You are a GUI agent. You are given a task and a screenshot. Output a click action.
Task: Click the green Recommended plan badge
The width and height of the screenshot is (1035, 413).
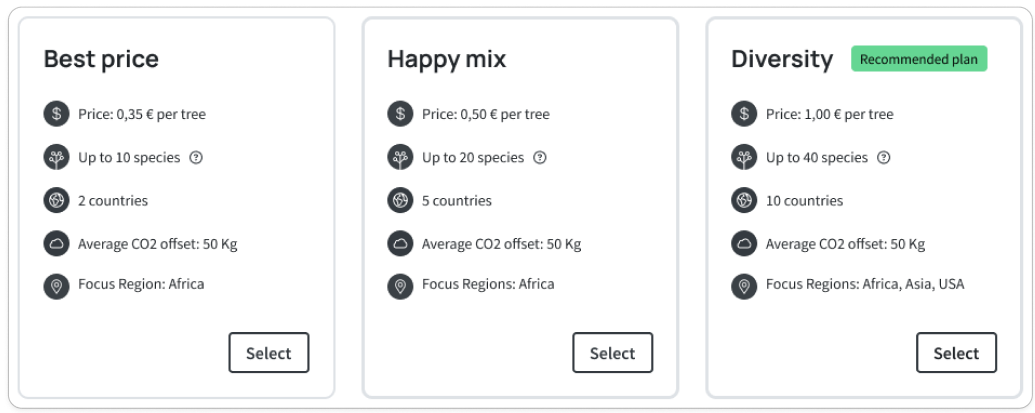[919, 59]
